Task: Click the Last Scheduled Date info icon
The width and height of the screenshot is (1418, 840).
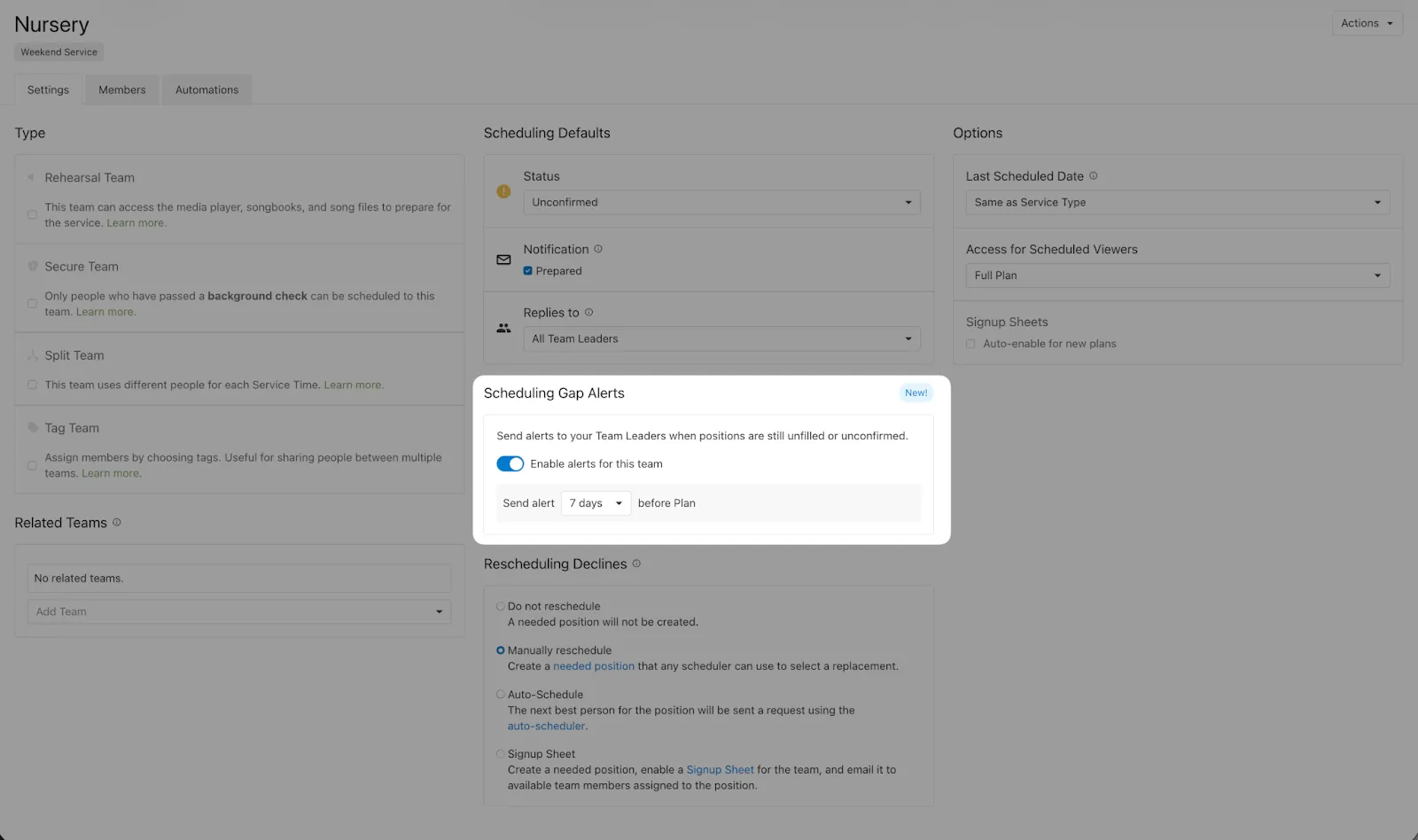Action: point(1094,176)
